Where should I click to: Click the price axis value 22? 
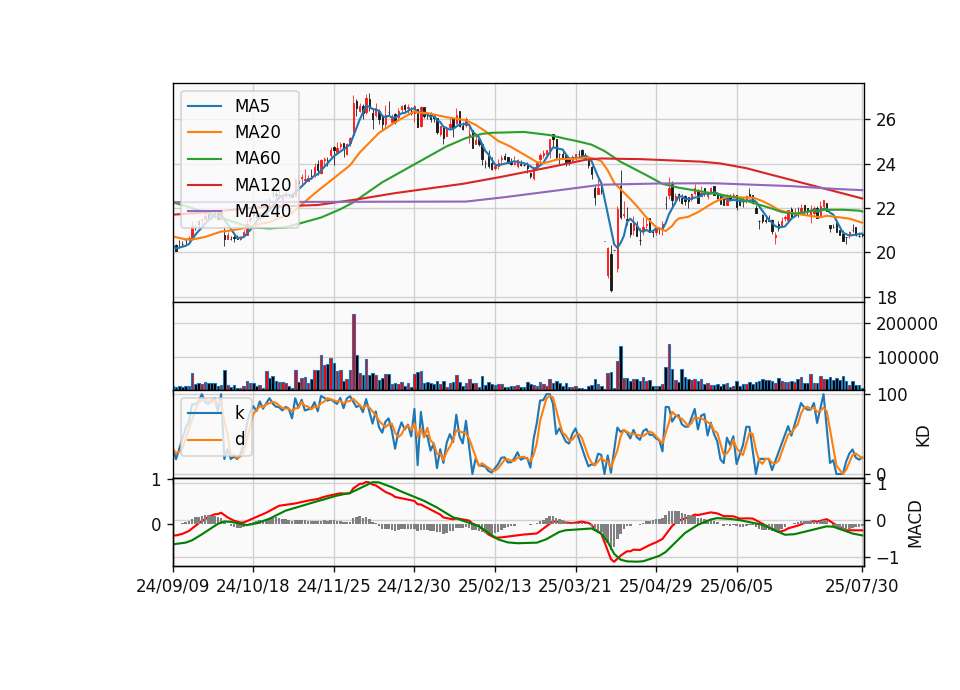point(886,209)
